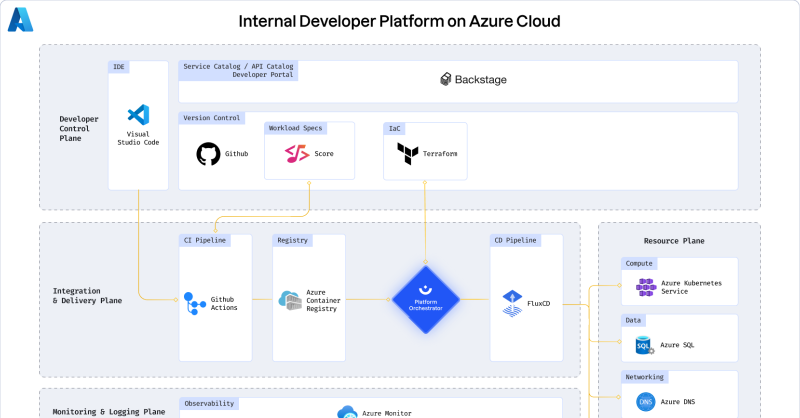Viewport: 800px width, 418px height.
Task: Click the Version Control label
Action: [212, 118]
